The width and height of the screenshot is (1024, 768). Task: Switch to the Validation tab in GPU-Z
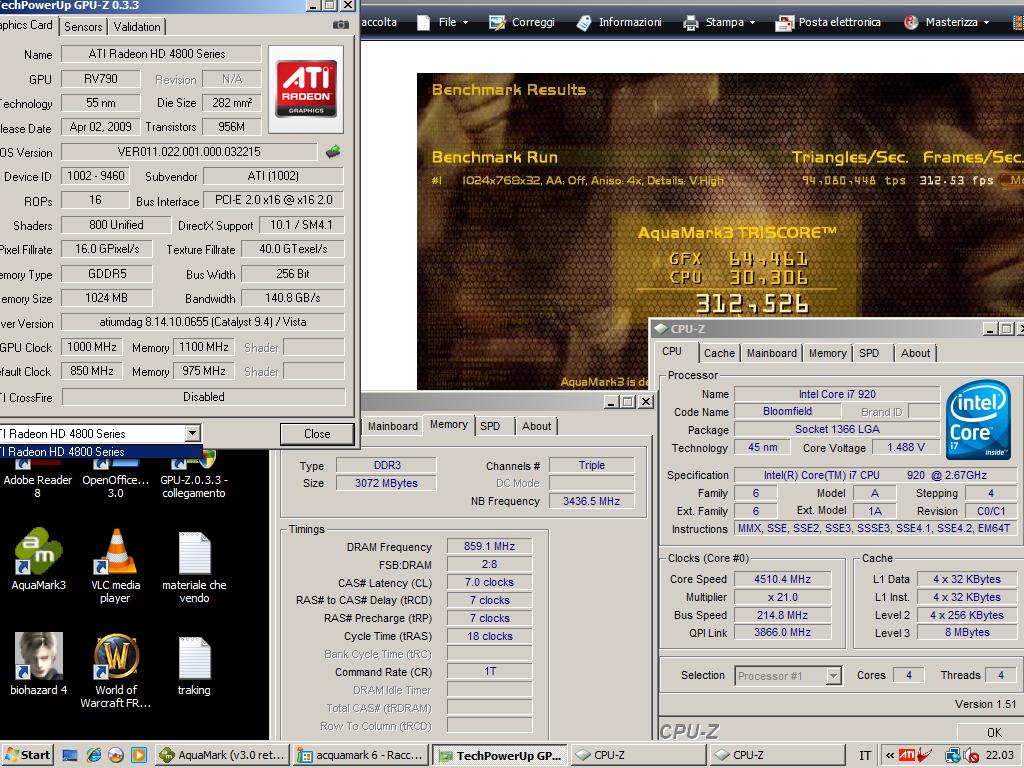[136, 27]
